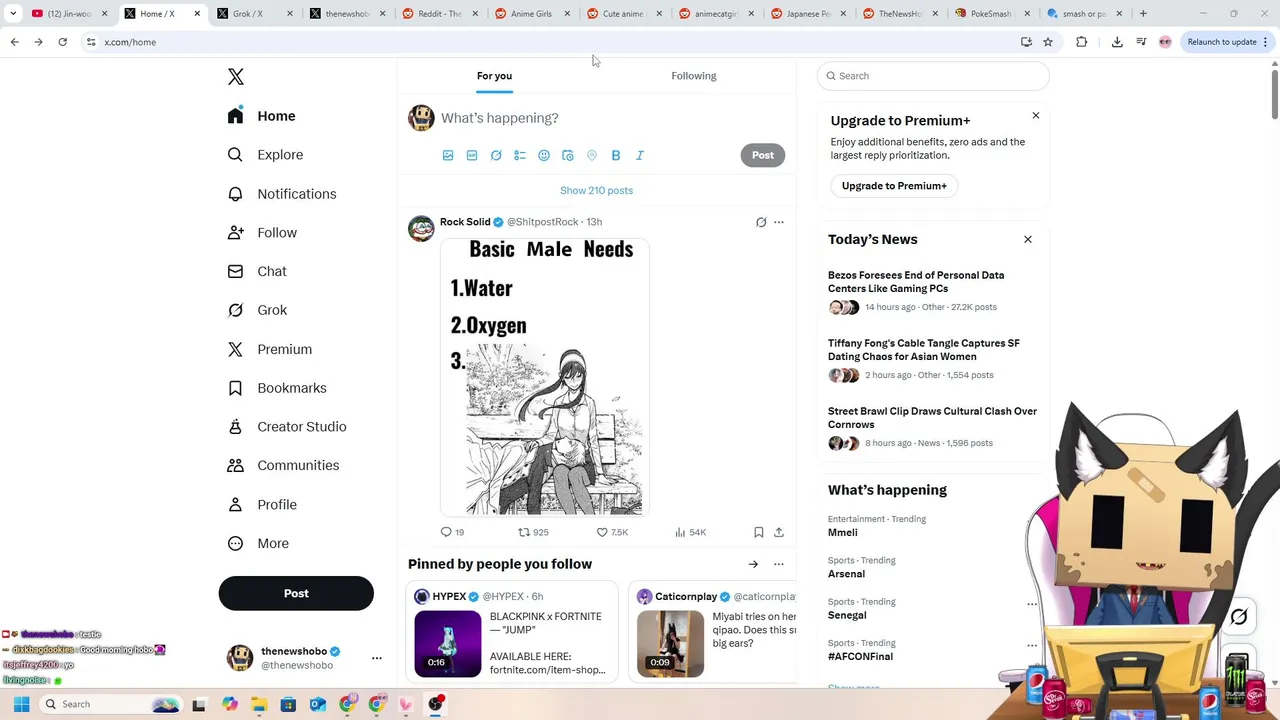Dismiss the Upgrade to Premium+ card
1280x720 pixels.
click(x=1036, y=116)
